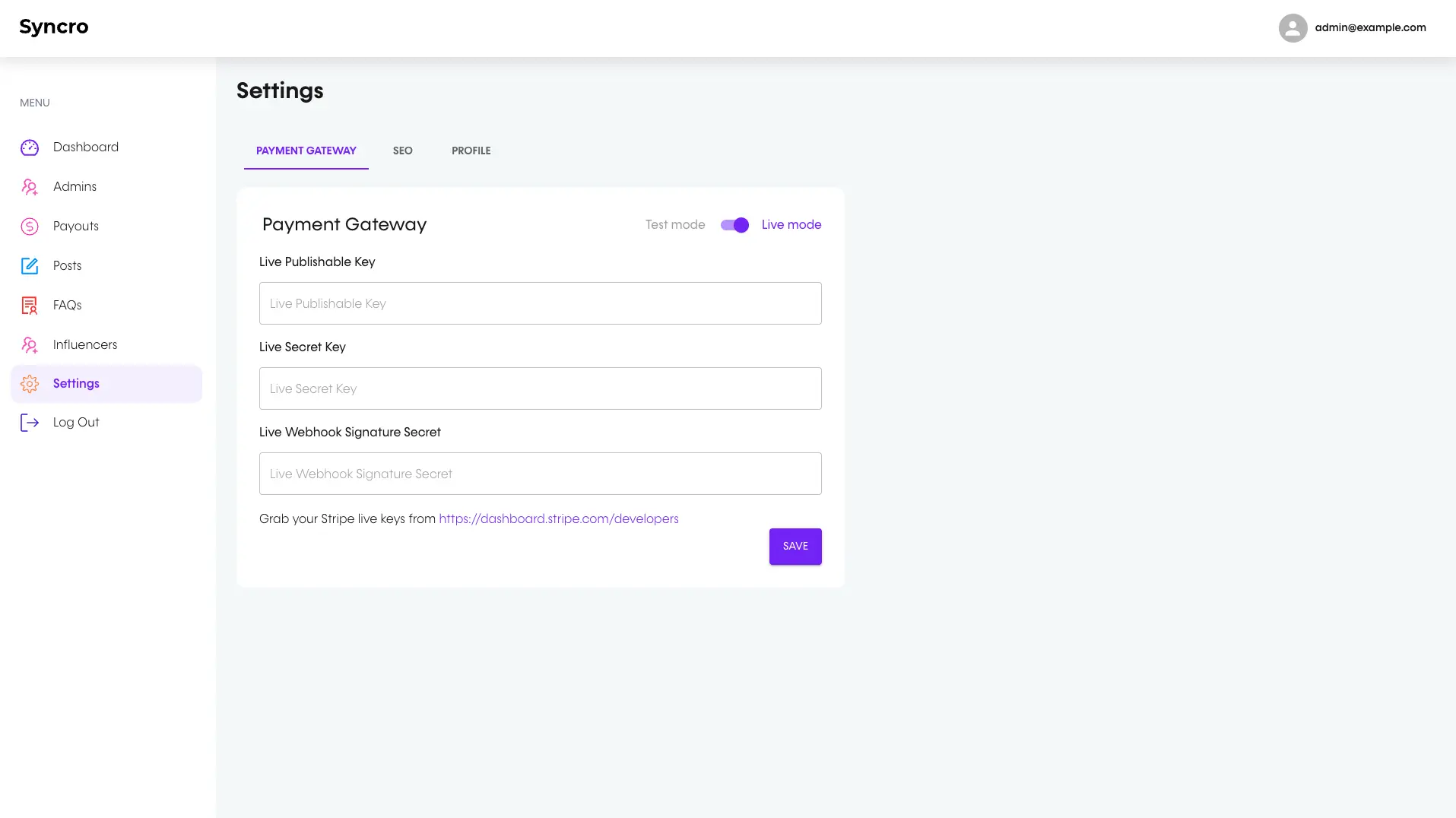Click the user avatar icon
The height and width of the screenshot is (818, 1456).
pos(1293,28)
